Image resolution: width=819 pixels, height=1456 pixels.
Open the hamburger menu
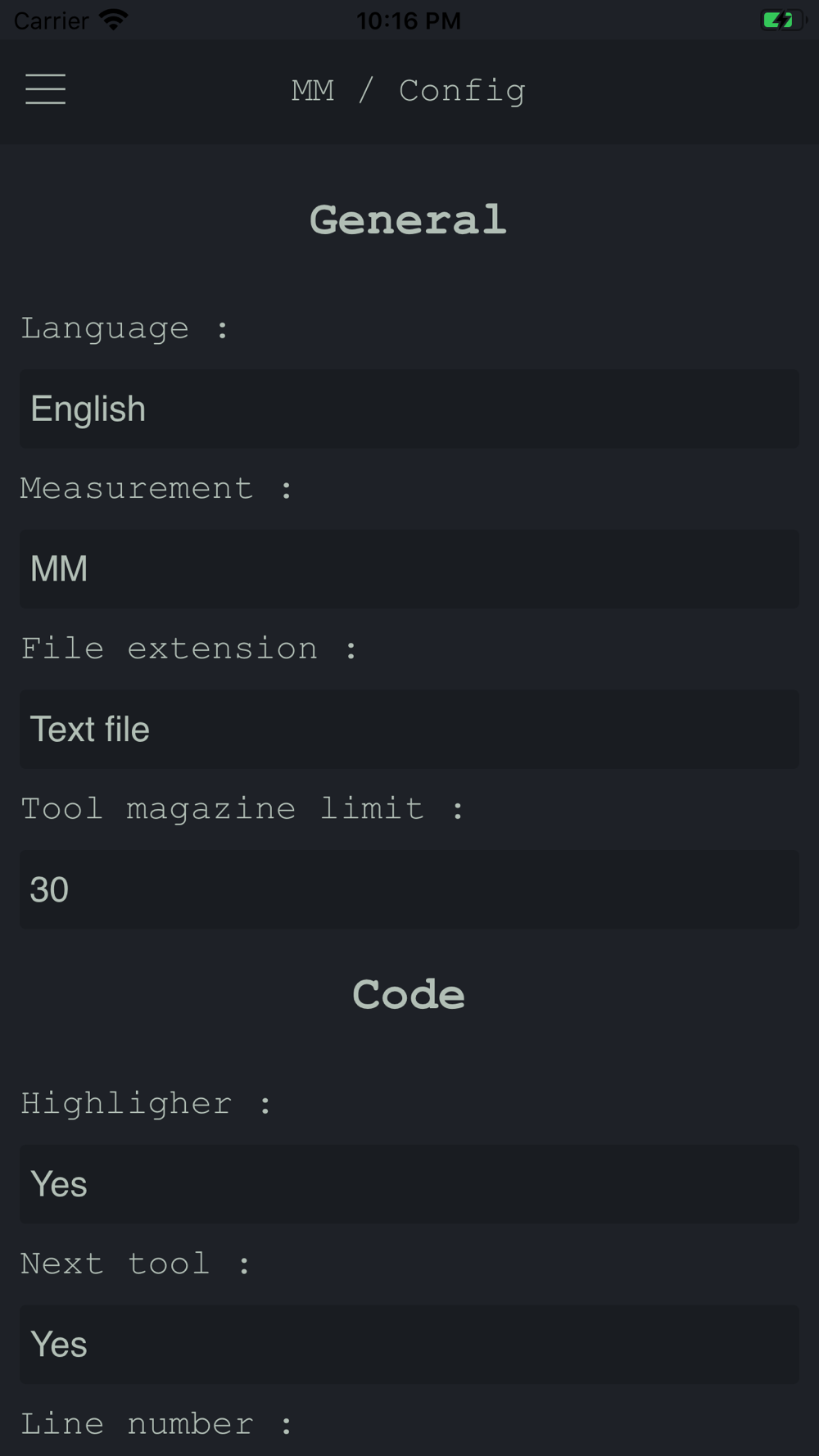[45, 89]
